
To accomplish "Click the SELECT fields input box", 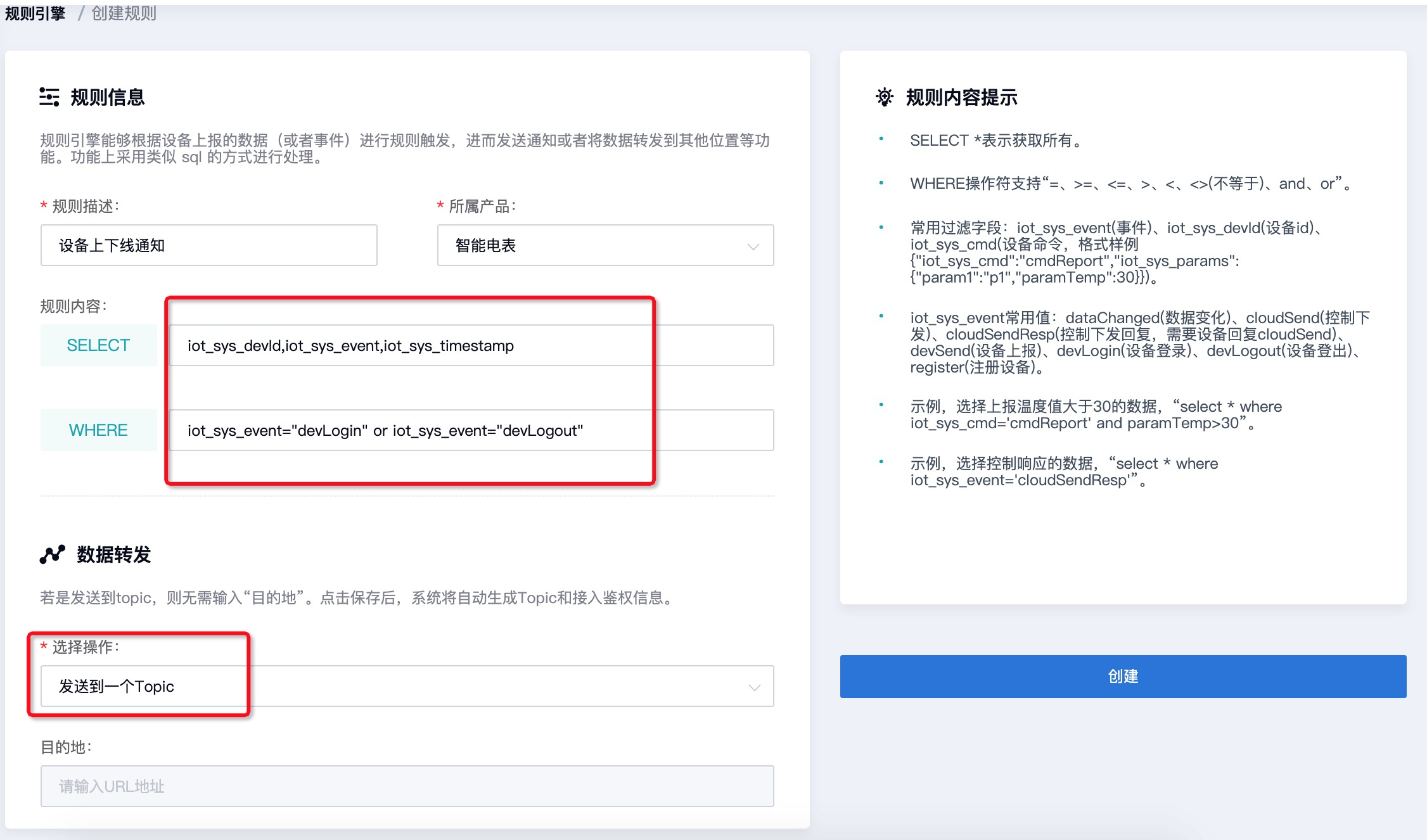I will pos(470,345).
